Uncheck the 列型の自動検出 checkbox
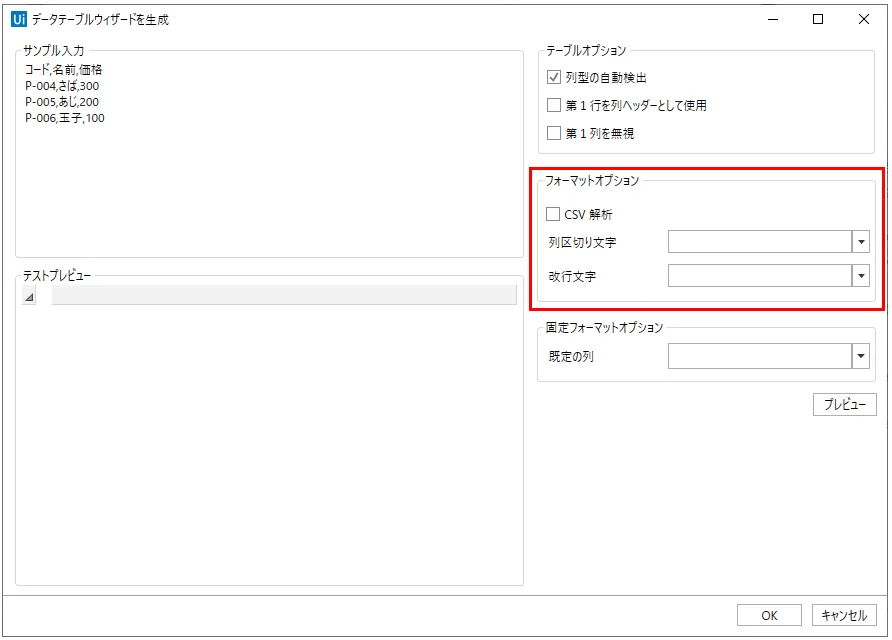The width and height of the screenshot is (892, 640). [554, 77]
